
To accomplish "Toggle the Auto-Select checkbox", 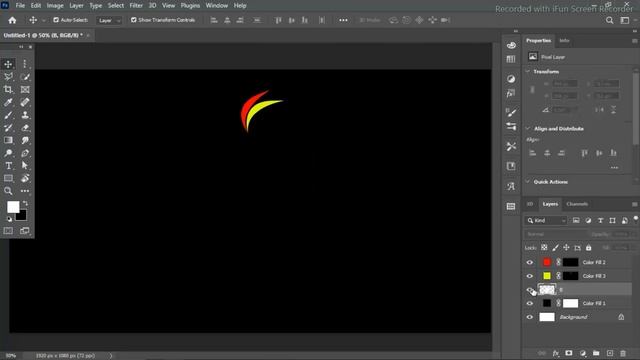I will pyautogui.click(x=56, y=20).
